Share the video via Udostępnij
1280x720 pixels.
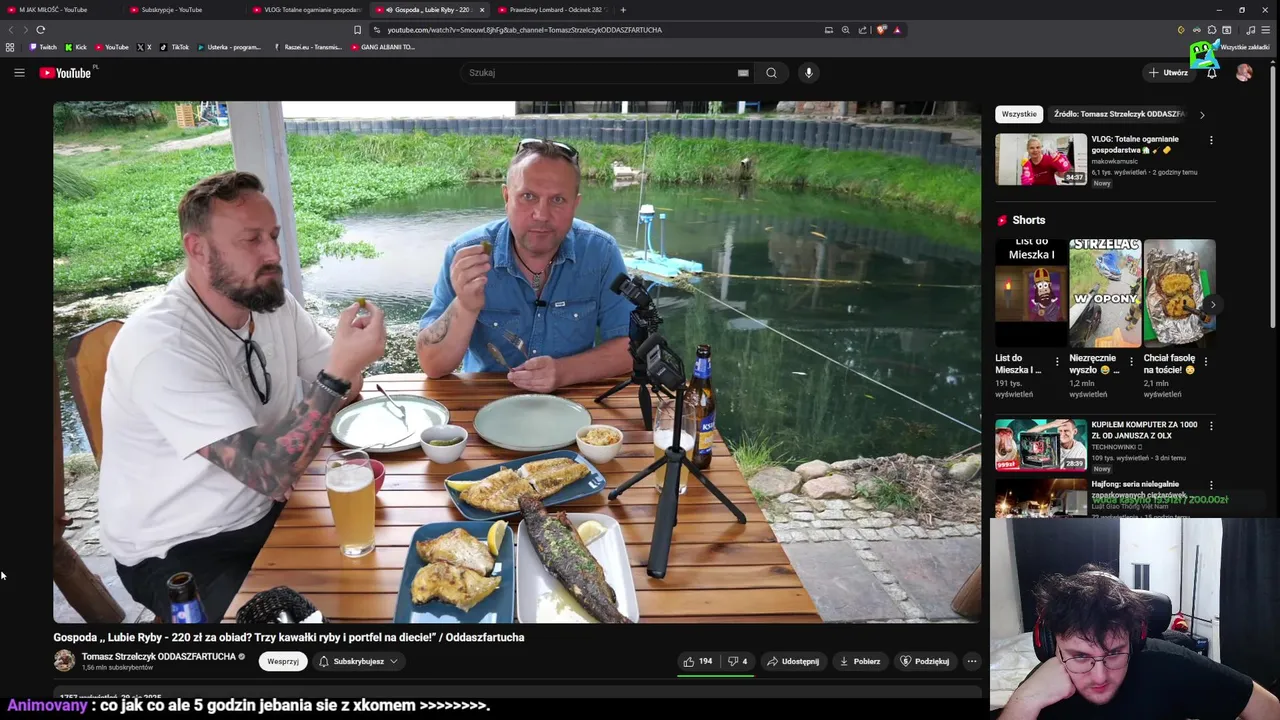[793, 661]
